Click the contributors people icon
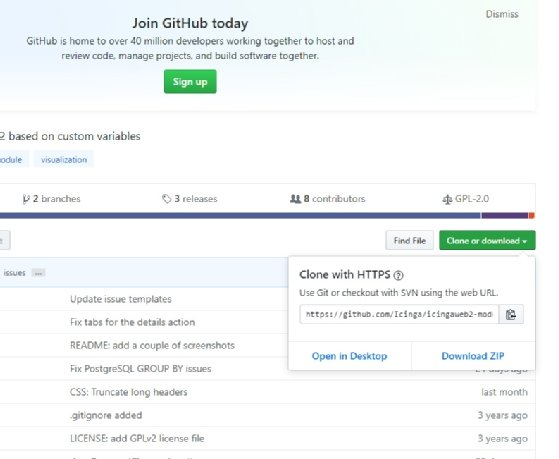This screenshot has height=459, width=559. 295,199
